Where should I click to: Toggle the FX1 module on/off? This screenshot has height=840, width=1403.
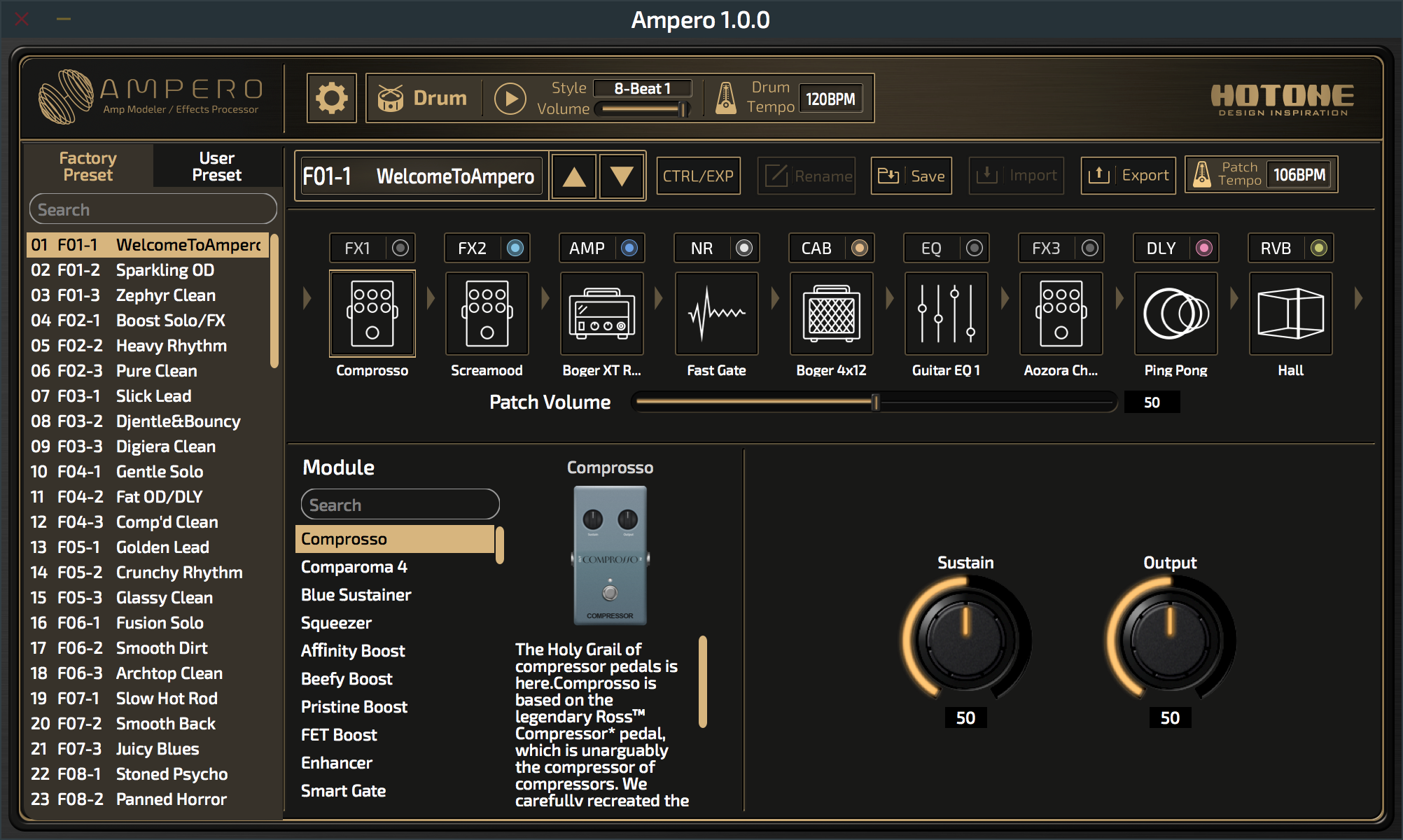coord(400,248)
